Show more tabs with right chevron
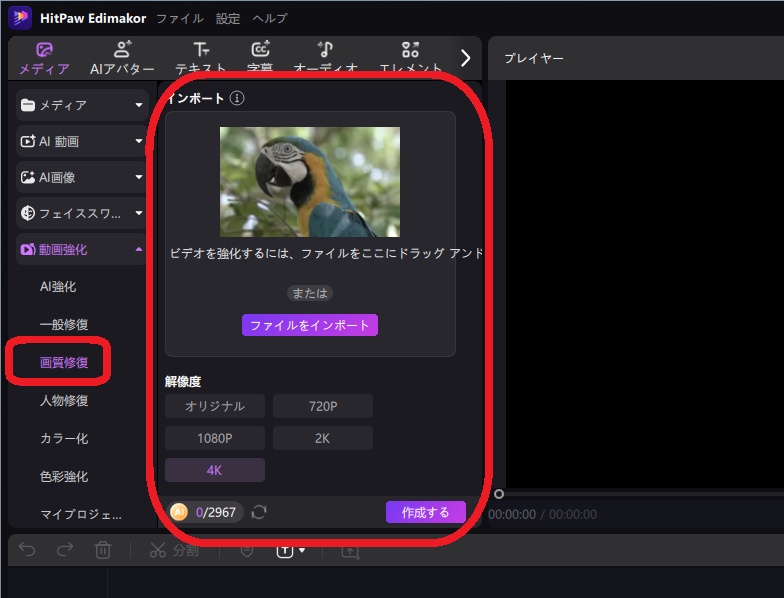 [x=466, y=58]
